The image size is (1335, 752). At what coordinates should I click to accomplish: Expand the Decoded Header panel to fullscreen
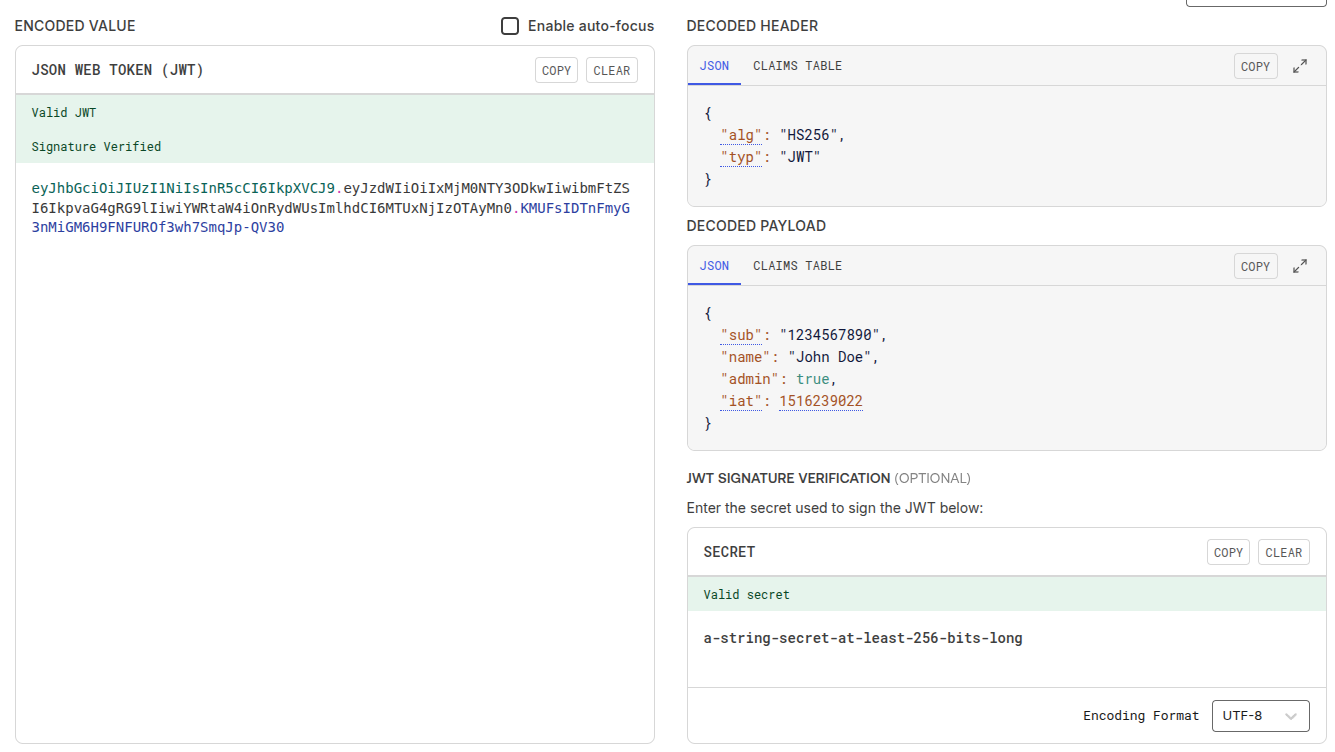pos(1300,66)
